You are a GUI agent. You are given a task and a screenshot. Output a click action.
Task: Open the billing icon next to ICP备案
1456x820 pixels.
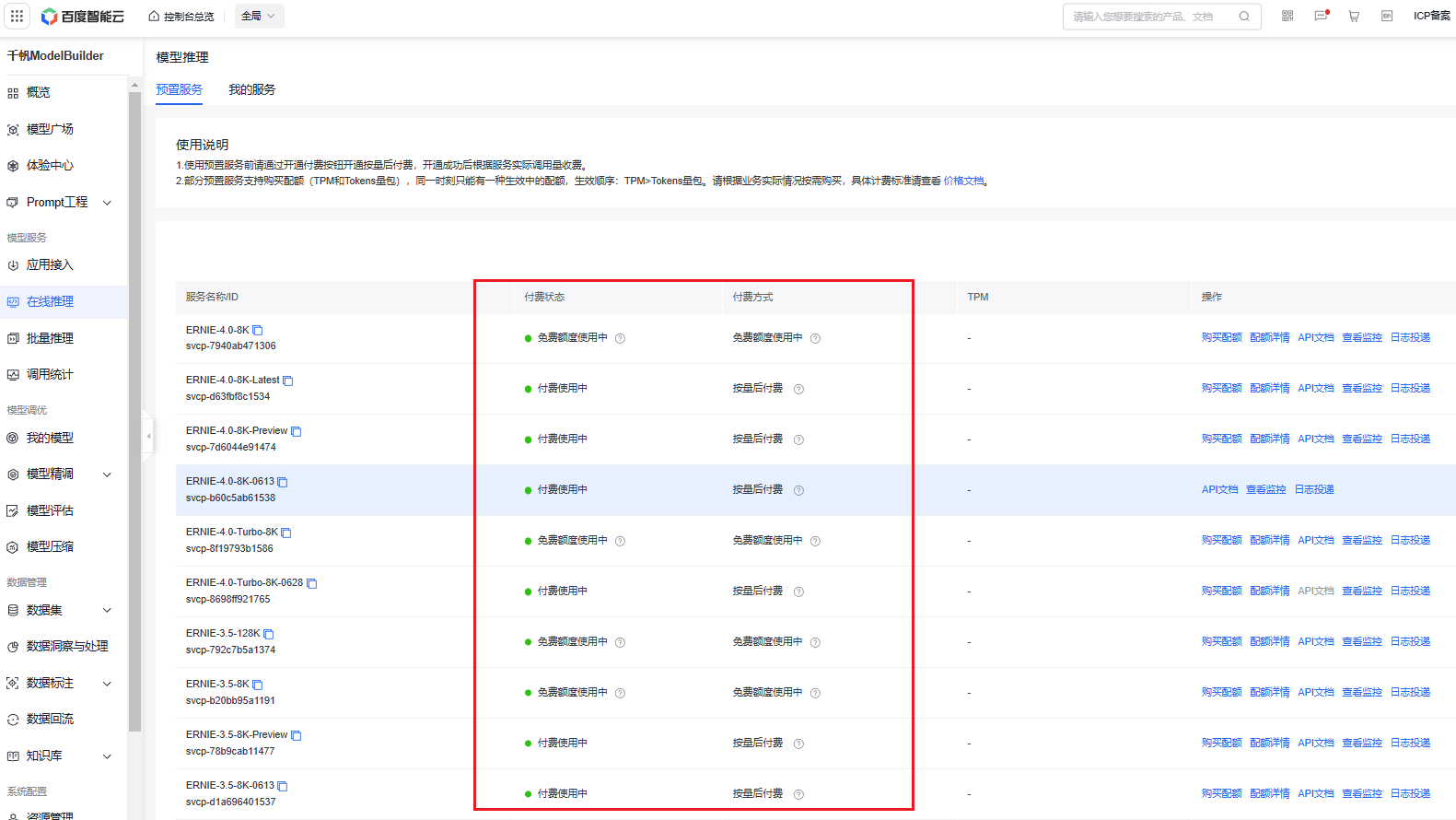(1387, 16)
